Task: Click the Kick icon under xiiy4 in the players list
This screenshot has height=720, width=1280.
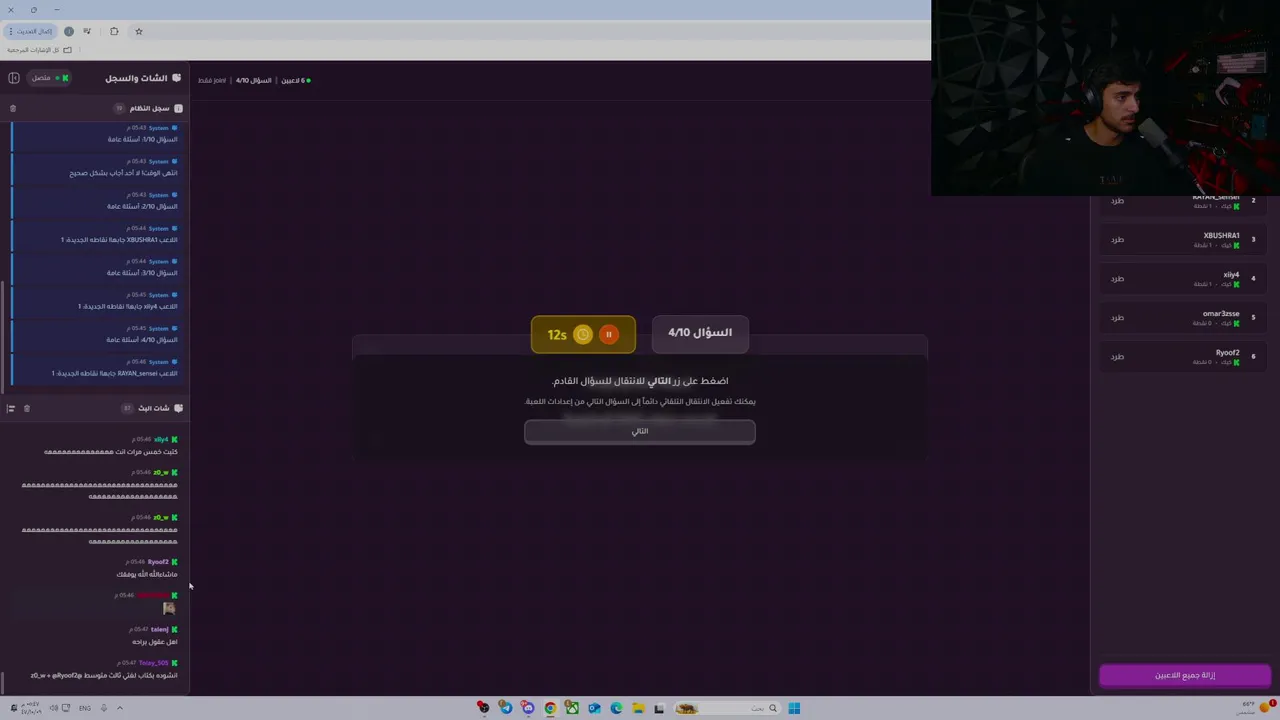Action: point(1236,284)
